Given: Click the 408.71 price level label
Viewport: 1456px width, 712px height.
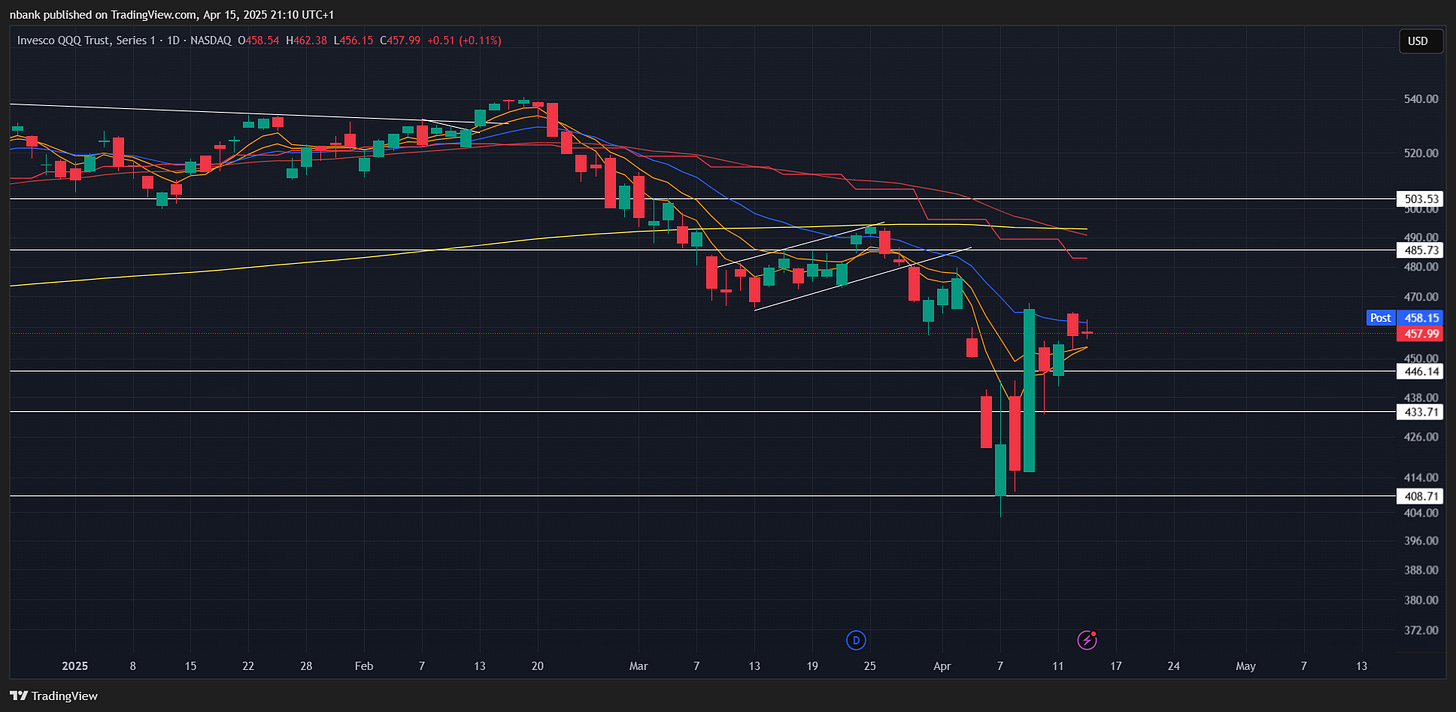Looking at the screenshot, I should click(1419, 496).
